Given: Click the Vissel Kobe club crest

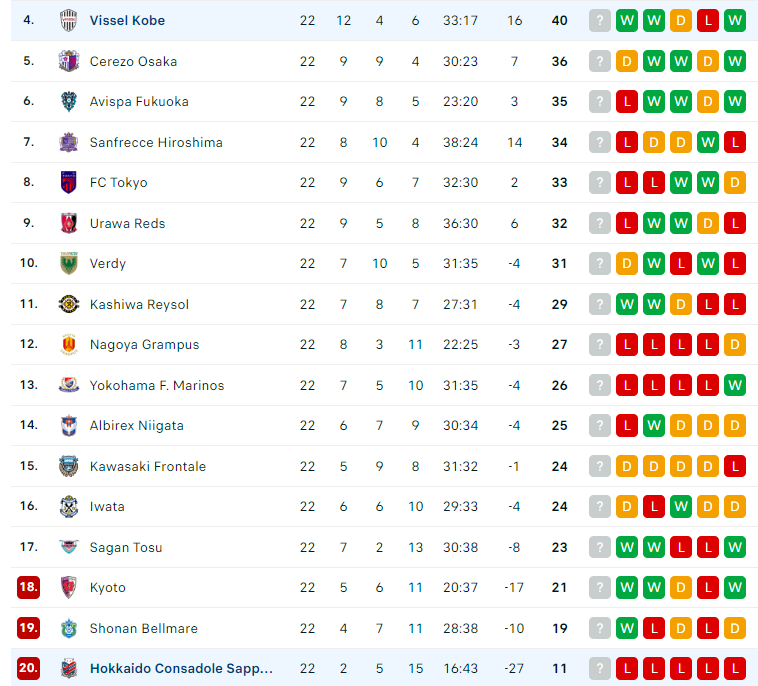Looking at the screenshot, I should (x=69, y=21).
